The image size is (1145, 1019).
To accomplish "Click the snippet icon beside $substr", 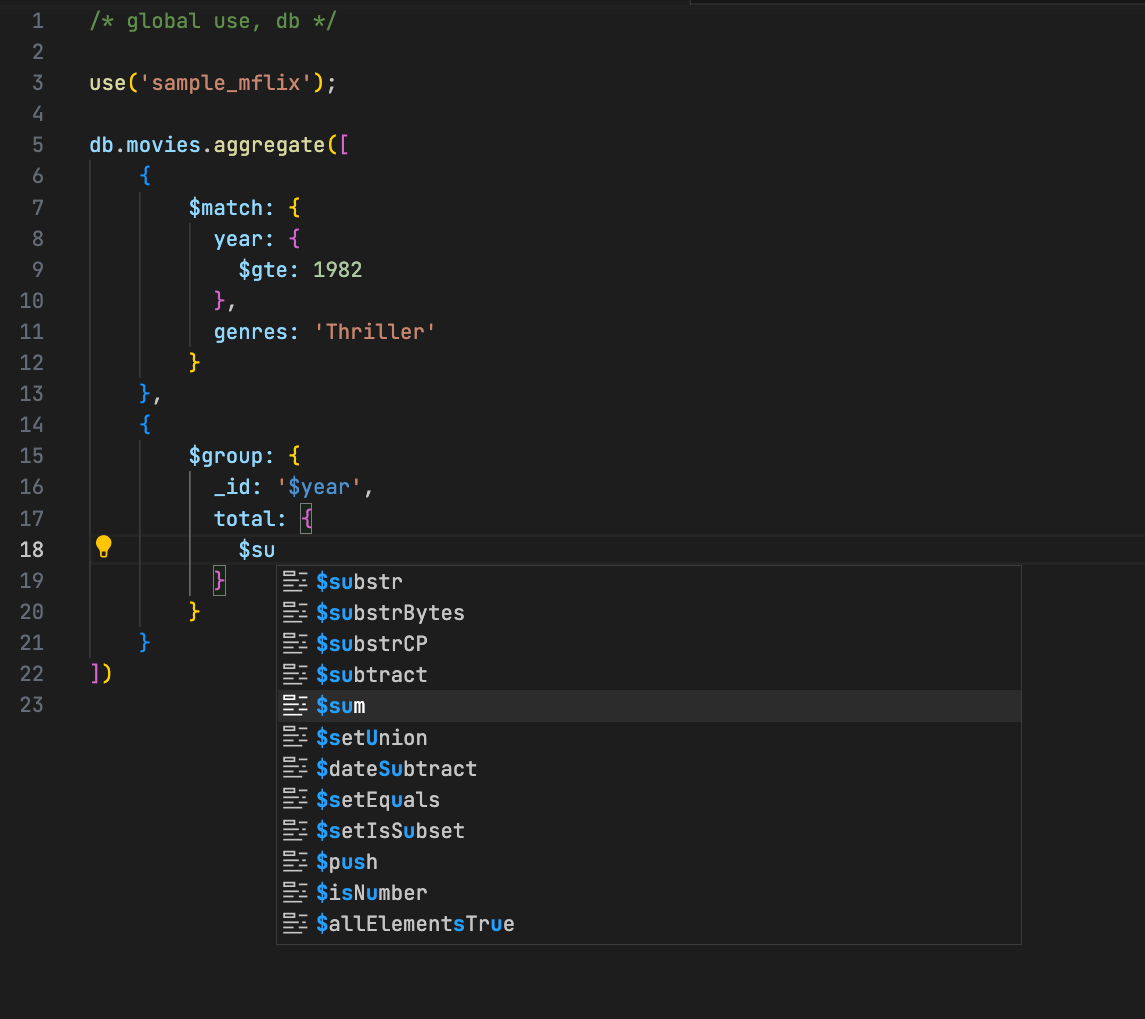I will pos(295,581).
